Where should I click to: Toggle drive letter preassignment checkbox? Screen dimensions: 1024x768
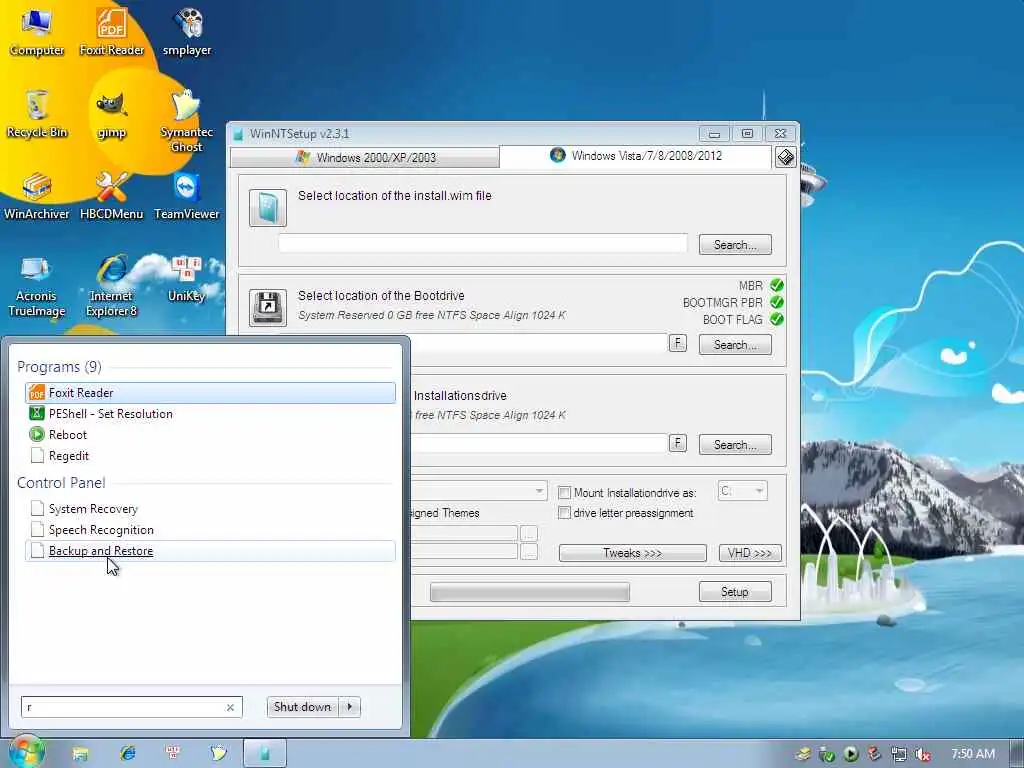click(565, 513)
